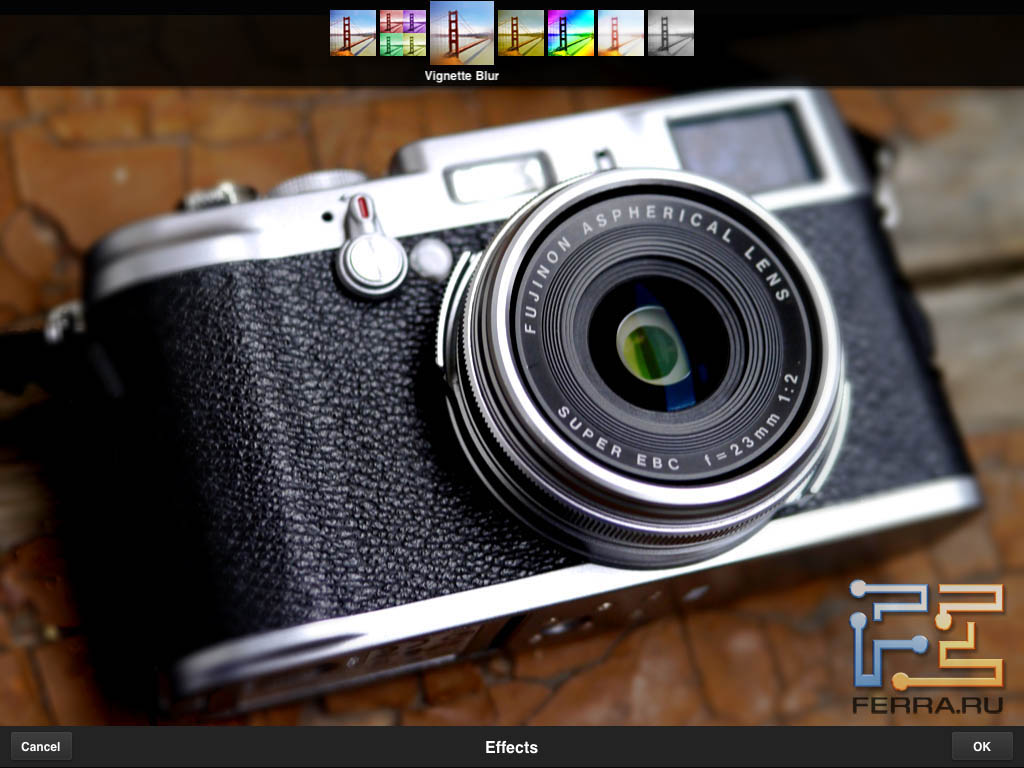Select the washed-out white glow effect thumbnail
This screenshot has height=768, width=1024.
coord(620,33)
